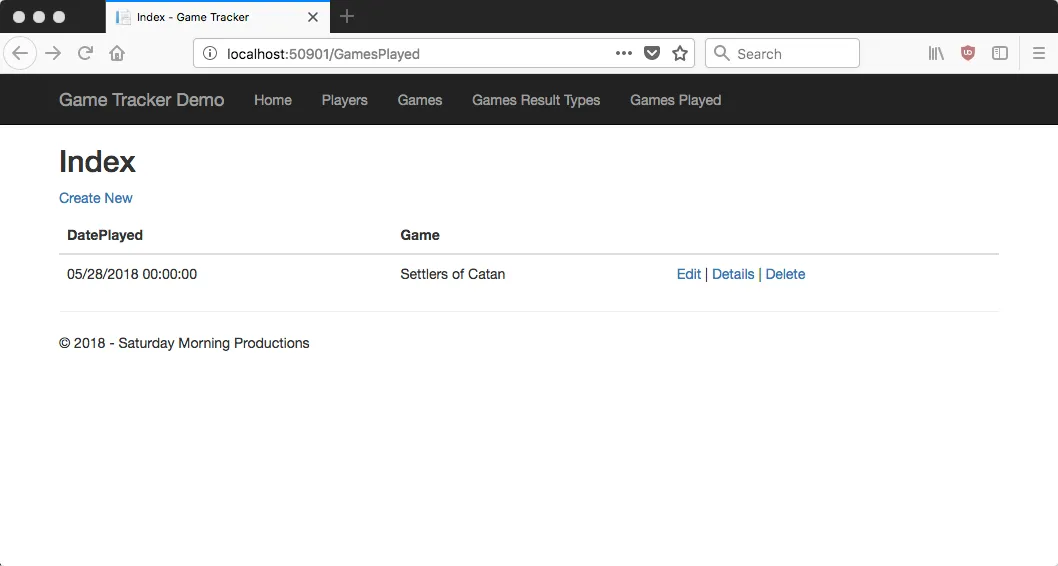Image resolution: width=1058 pixels, height=566 pixels.
Task: Open the browser home page icon
Action: click(x=117, y=53)
